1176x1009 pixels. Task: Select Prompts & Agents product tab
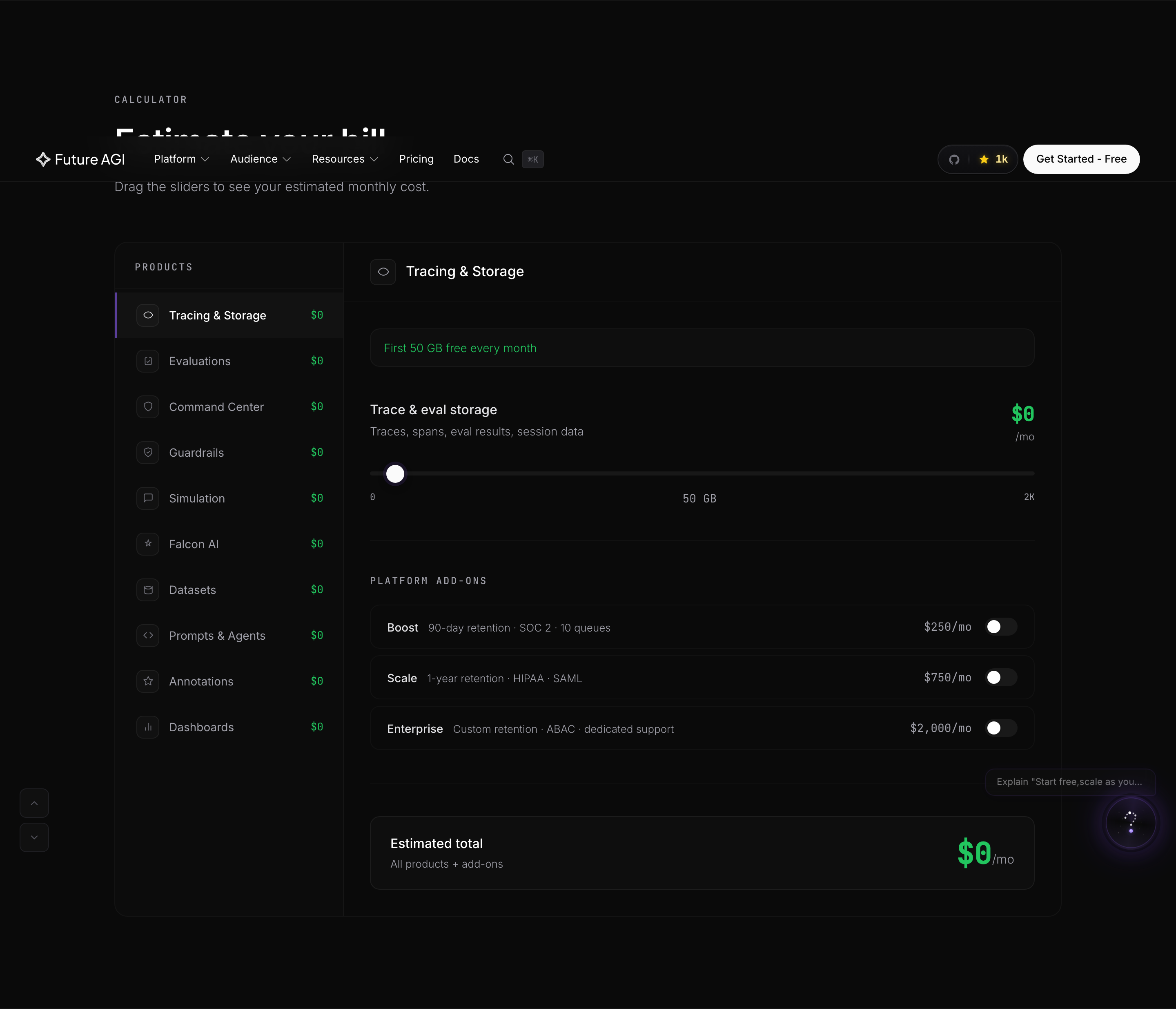click(229, 635)
